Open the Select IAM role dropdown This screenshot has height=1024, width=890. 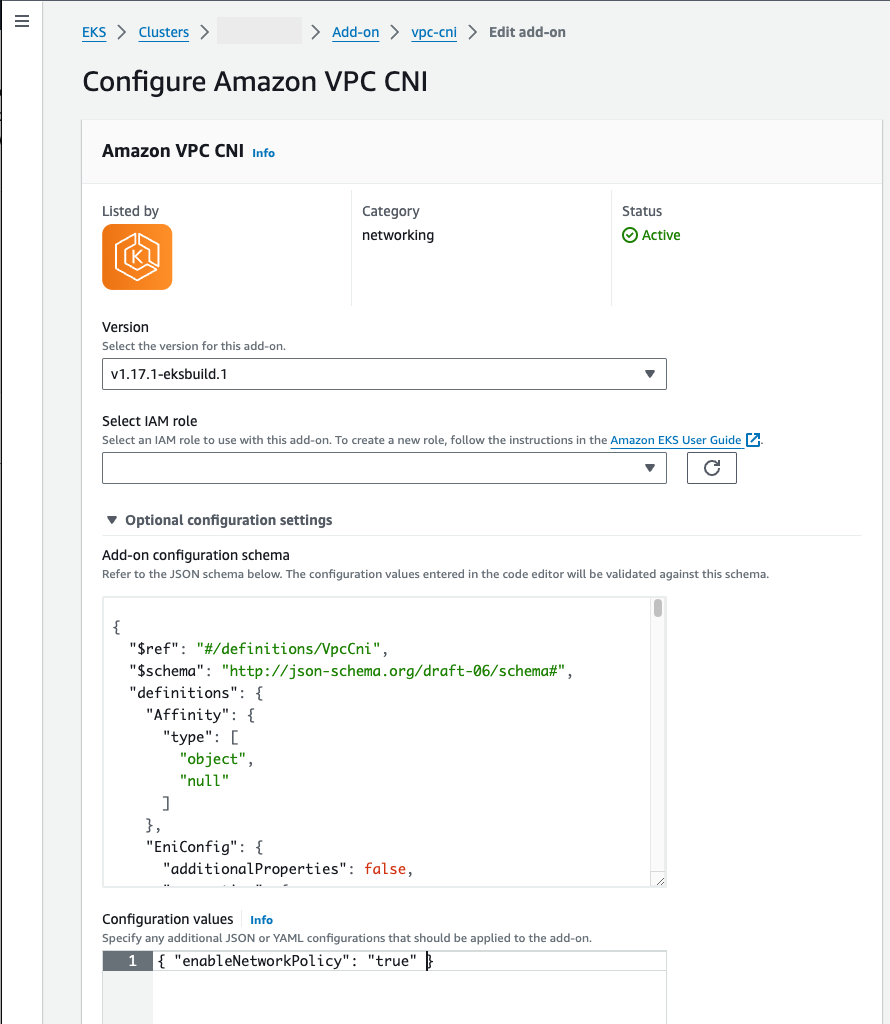[x=651, y=467]
